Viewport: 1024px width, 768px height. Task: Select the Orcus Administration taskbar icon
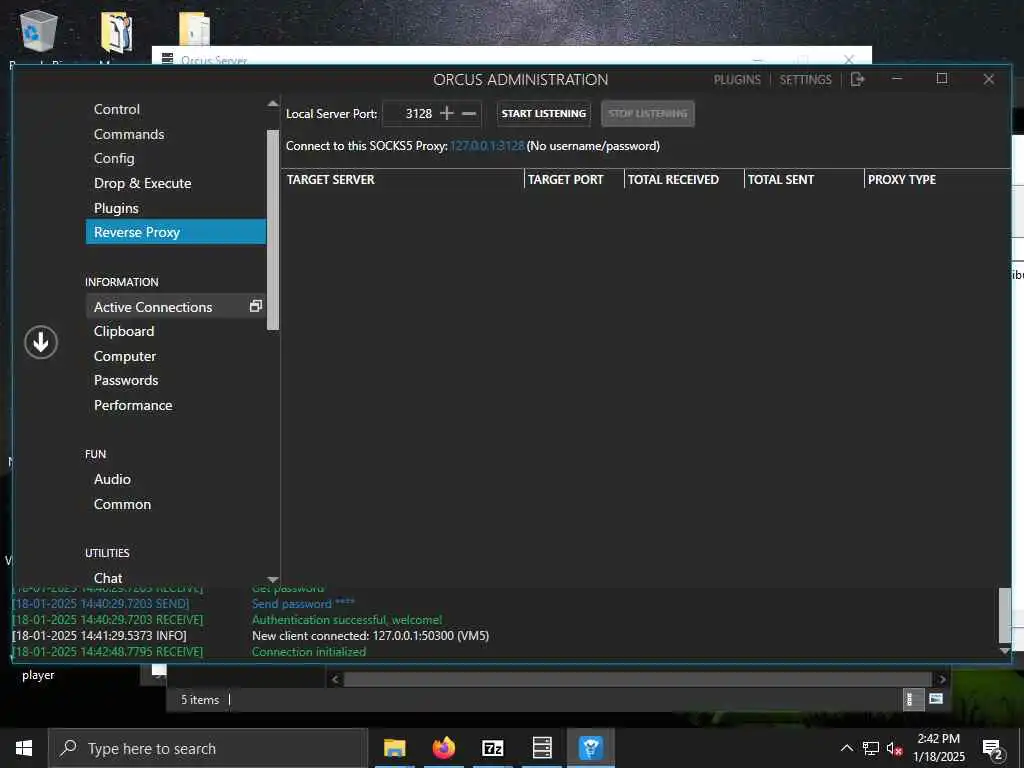coord(590,748)
